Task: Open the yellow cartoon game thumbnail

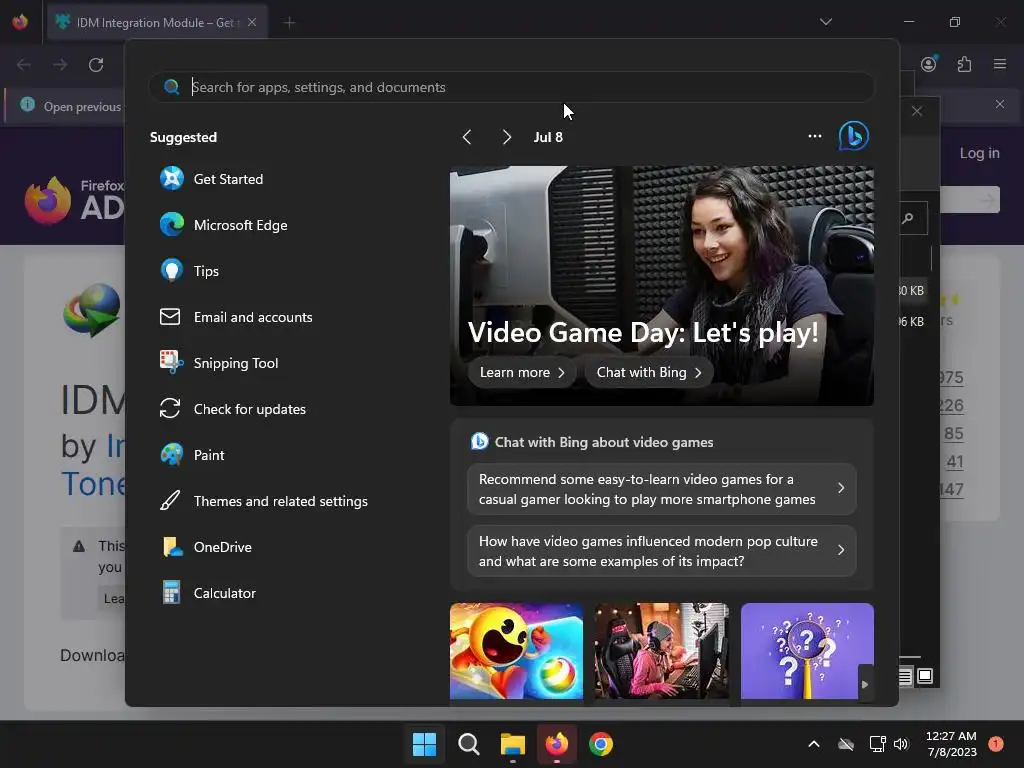Action: 516,651
